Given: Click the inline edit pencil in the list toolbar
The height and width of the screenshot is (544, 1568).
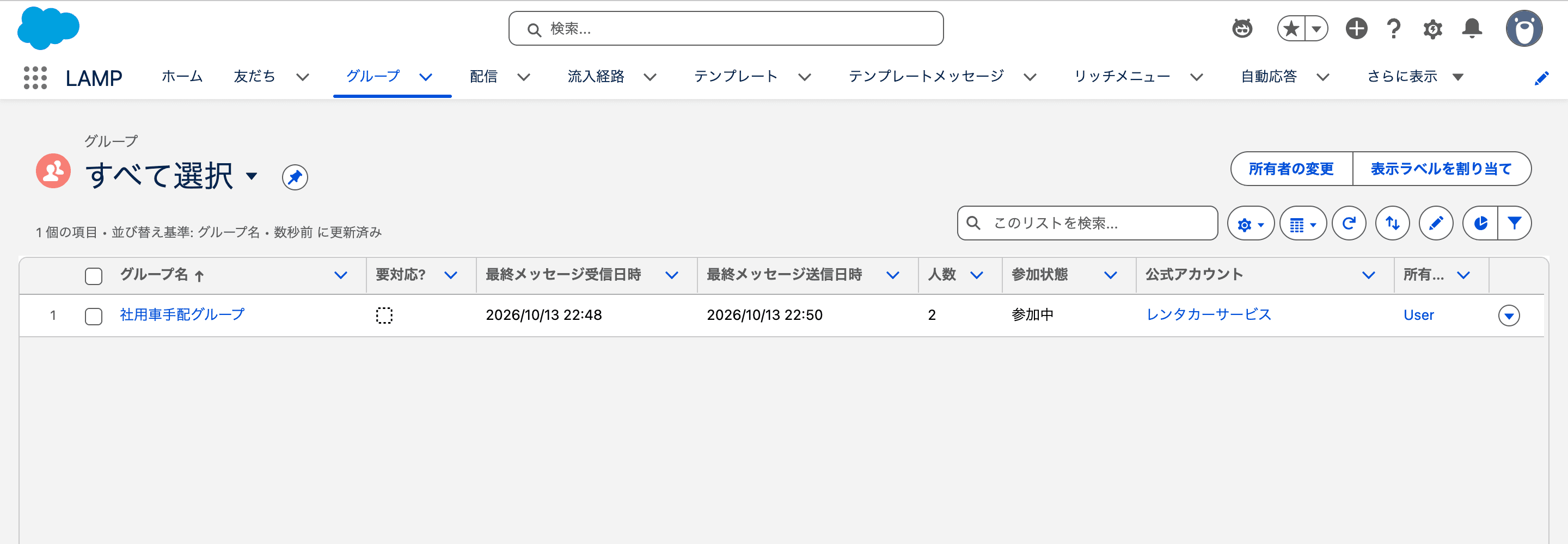Looking at the screenshot, I should click(x=1436, y=224).
